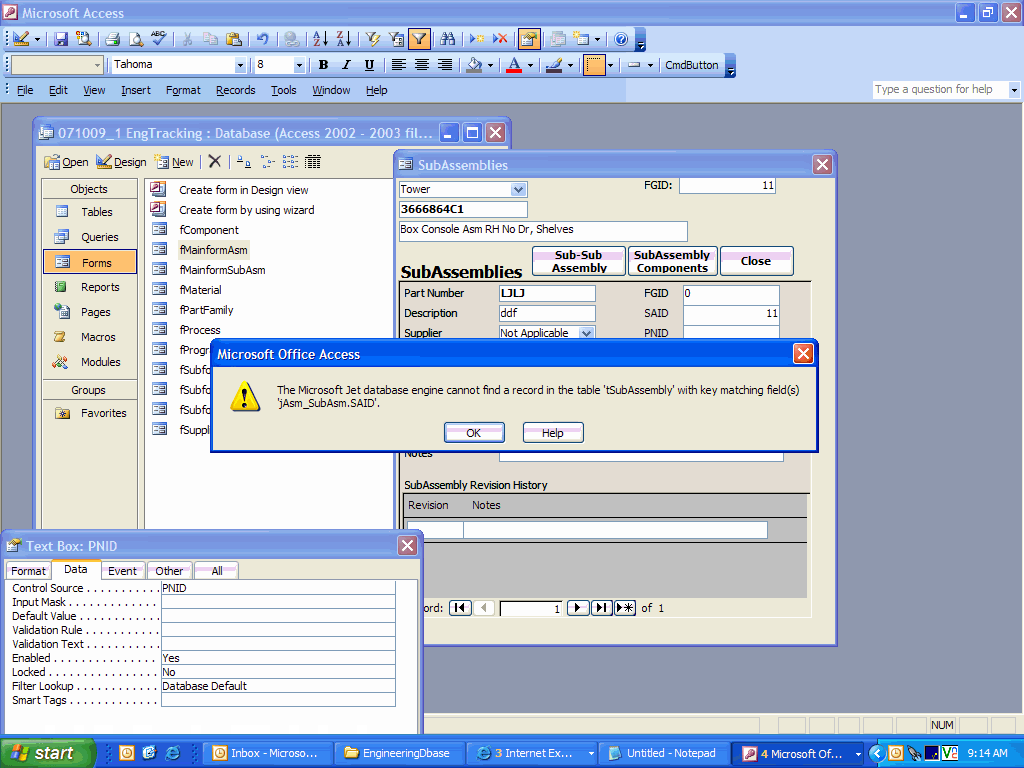Screen dimensions: 1024x768
Task: Select Center alignment formatting
Action: (x=422, y=65)
